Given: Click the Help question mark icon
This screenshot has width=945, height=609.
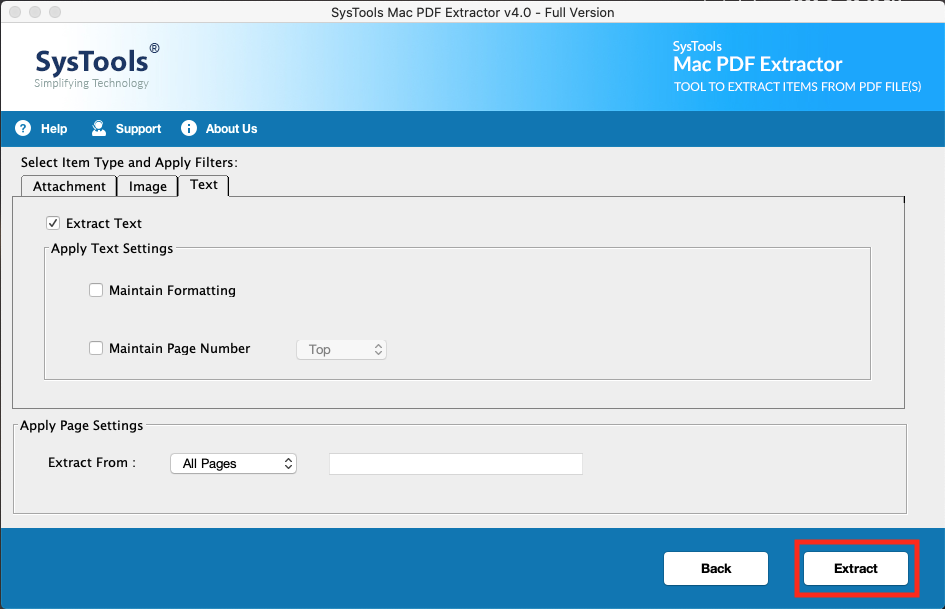Looking at the screenshot, I should 23,128.
